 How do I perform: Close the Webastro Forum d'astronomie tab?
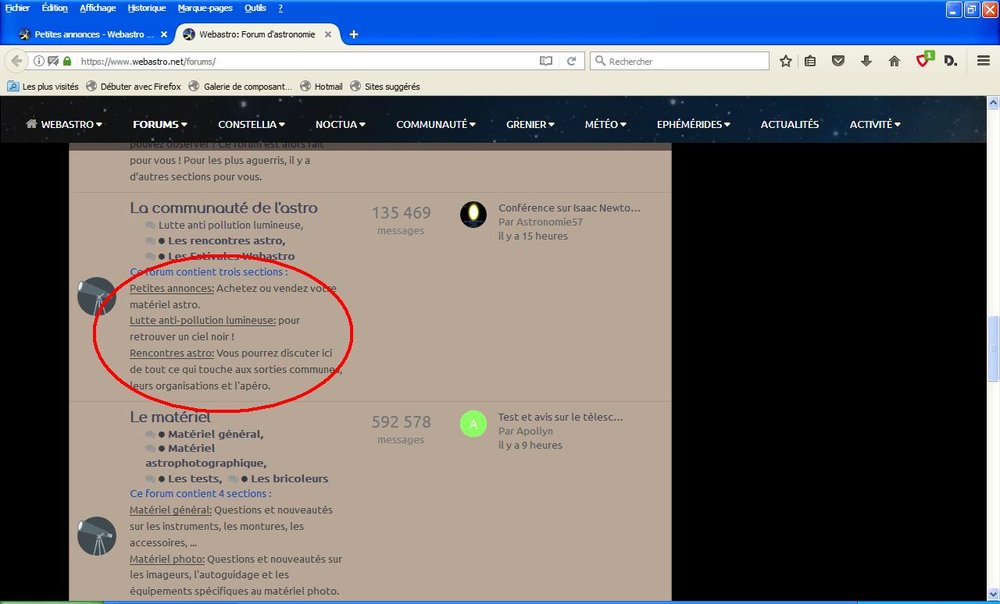tap(328, 34)
